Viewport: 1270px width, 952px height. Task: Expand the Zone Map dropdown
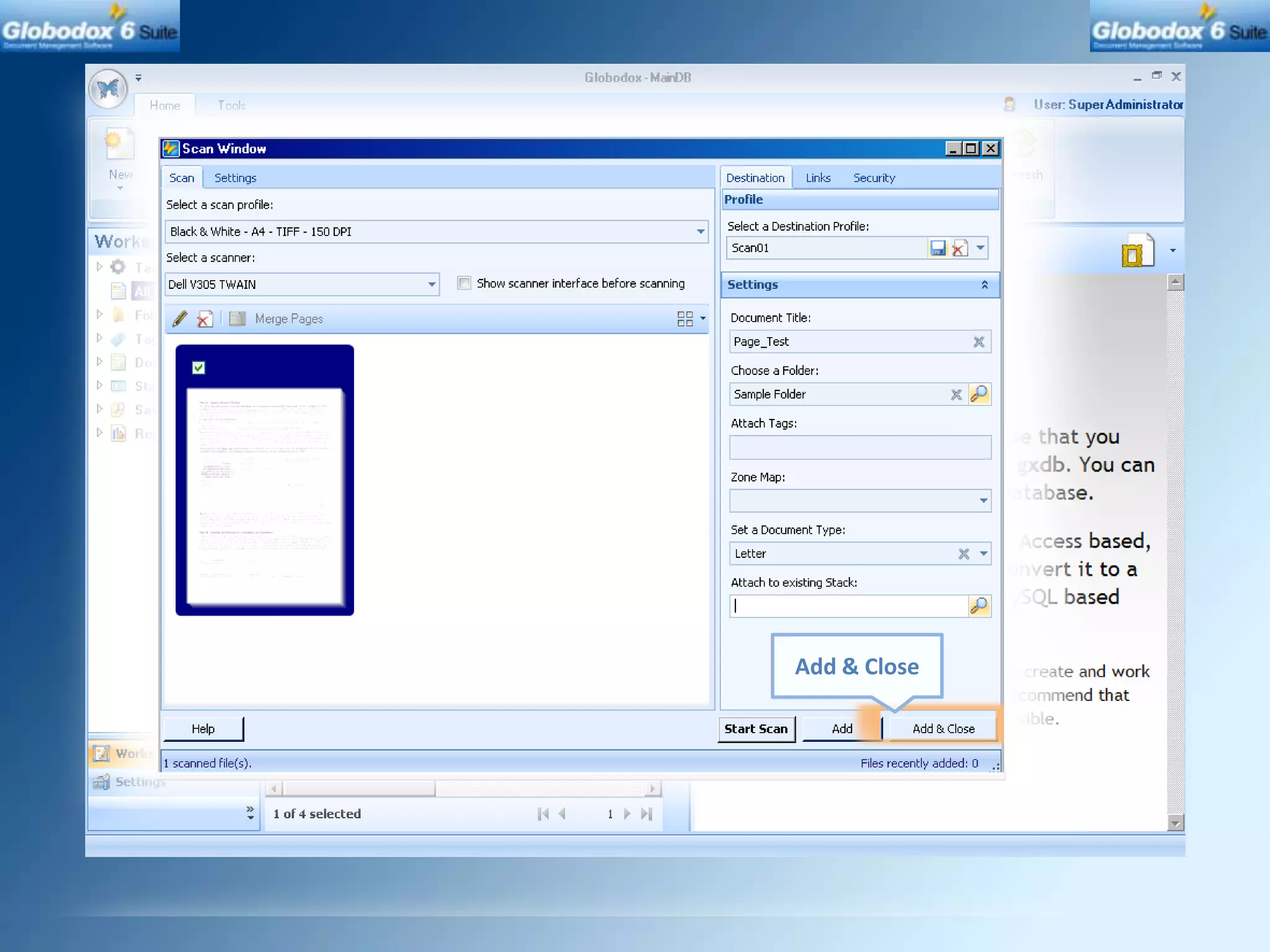pos(983,501)
